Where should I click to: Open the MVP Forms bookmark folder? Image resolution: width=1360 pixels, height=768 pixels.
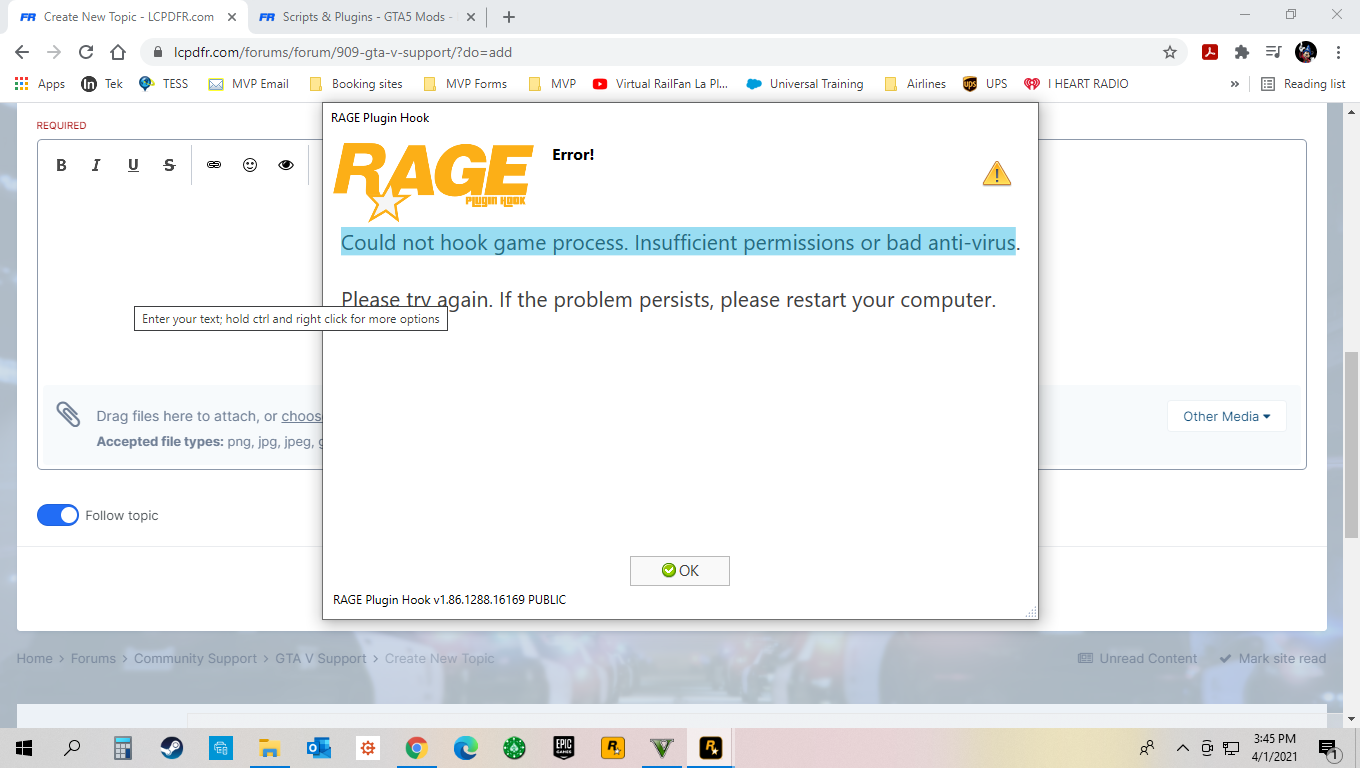pyautogui.click(x=465, y=84)
